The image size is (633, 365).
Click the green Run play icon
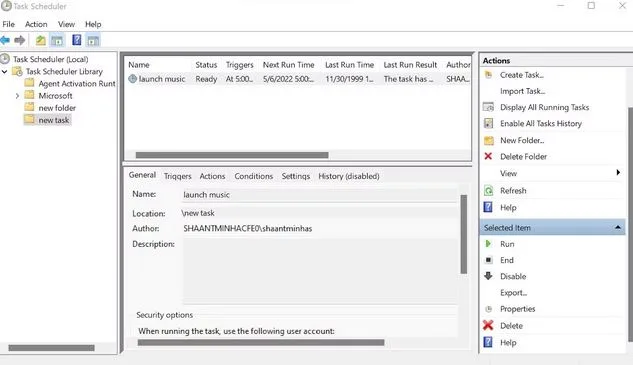pyautogui.click(x=488, y=244)
